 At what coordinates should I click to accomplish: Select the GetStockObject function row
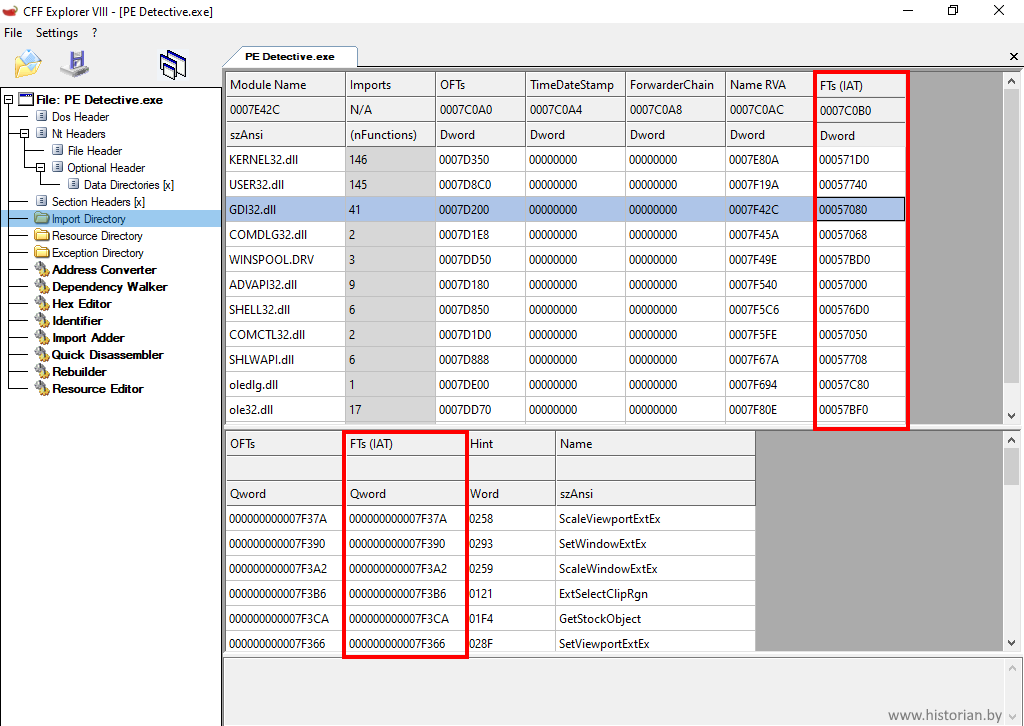[601, 619]
